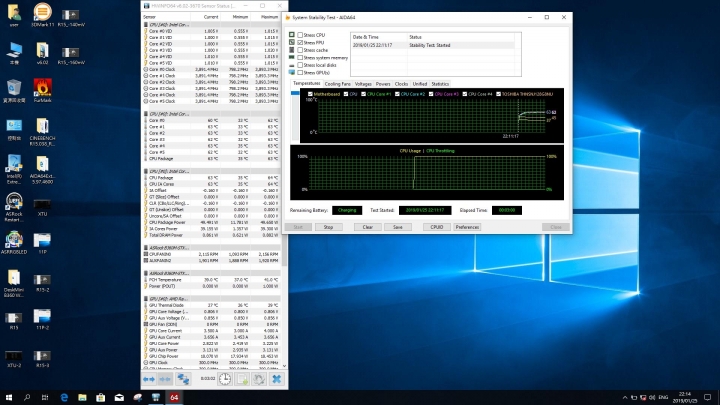This screenshot has width=720, height=405.
Task: Open the R15_-160mV image file
Action: click(71, 55)
